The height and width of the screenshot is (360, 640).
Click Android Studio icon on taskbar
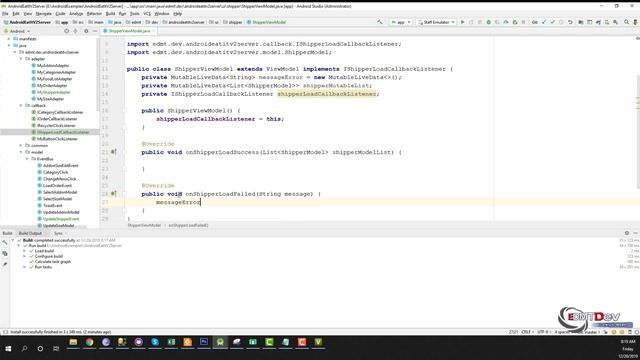point(220,342)
